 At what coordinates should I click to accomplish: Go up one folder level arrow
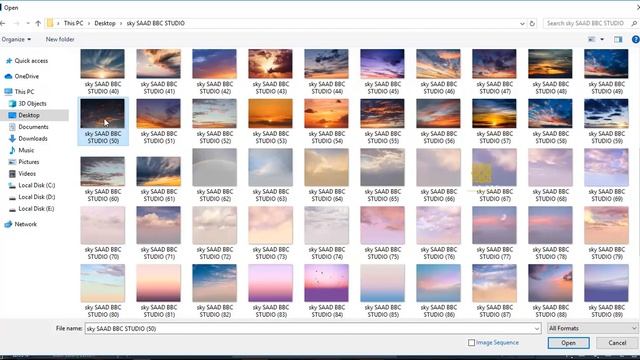point(38,24)
